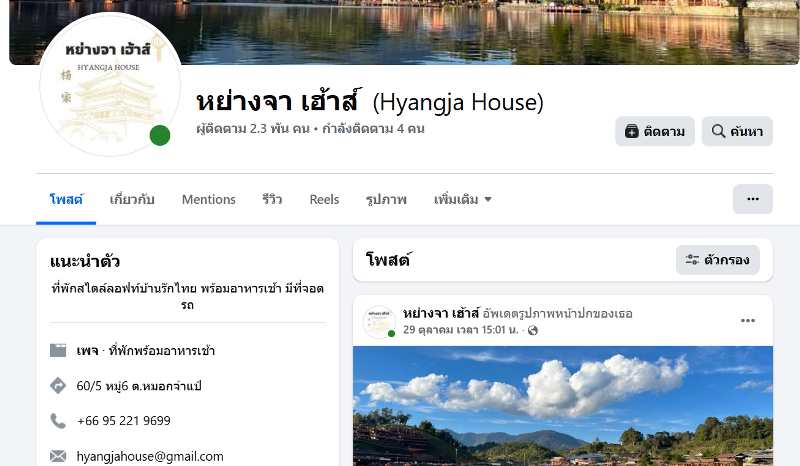Open the ตัวกรอง post filters

coord(717,260)
